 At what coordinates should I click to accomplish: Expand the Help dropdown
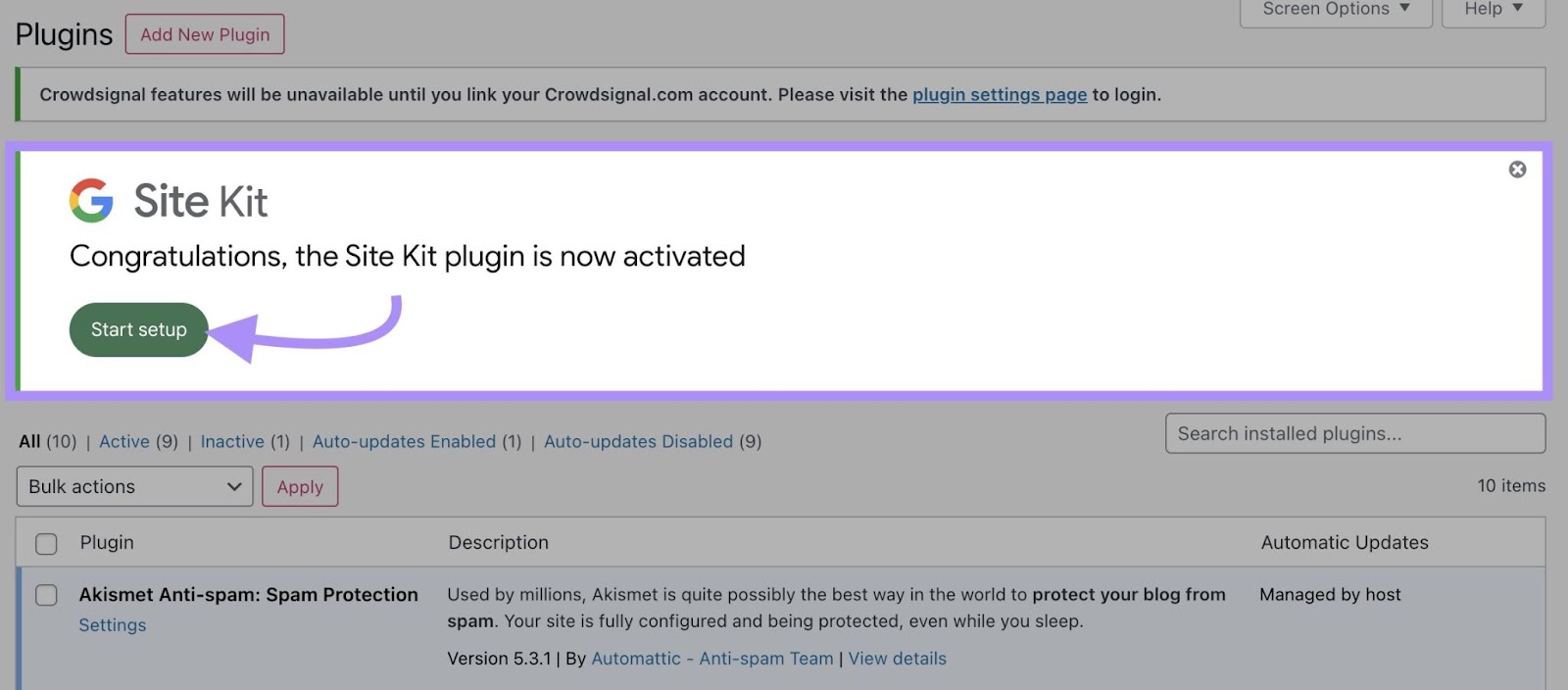[x=1493, y=10]
